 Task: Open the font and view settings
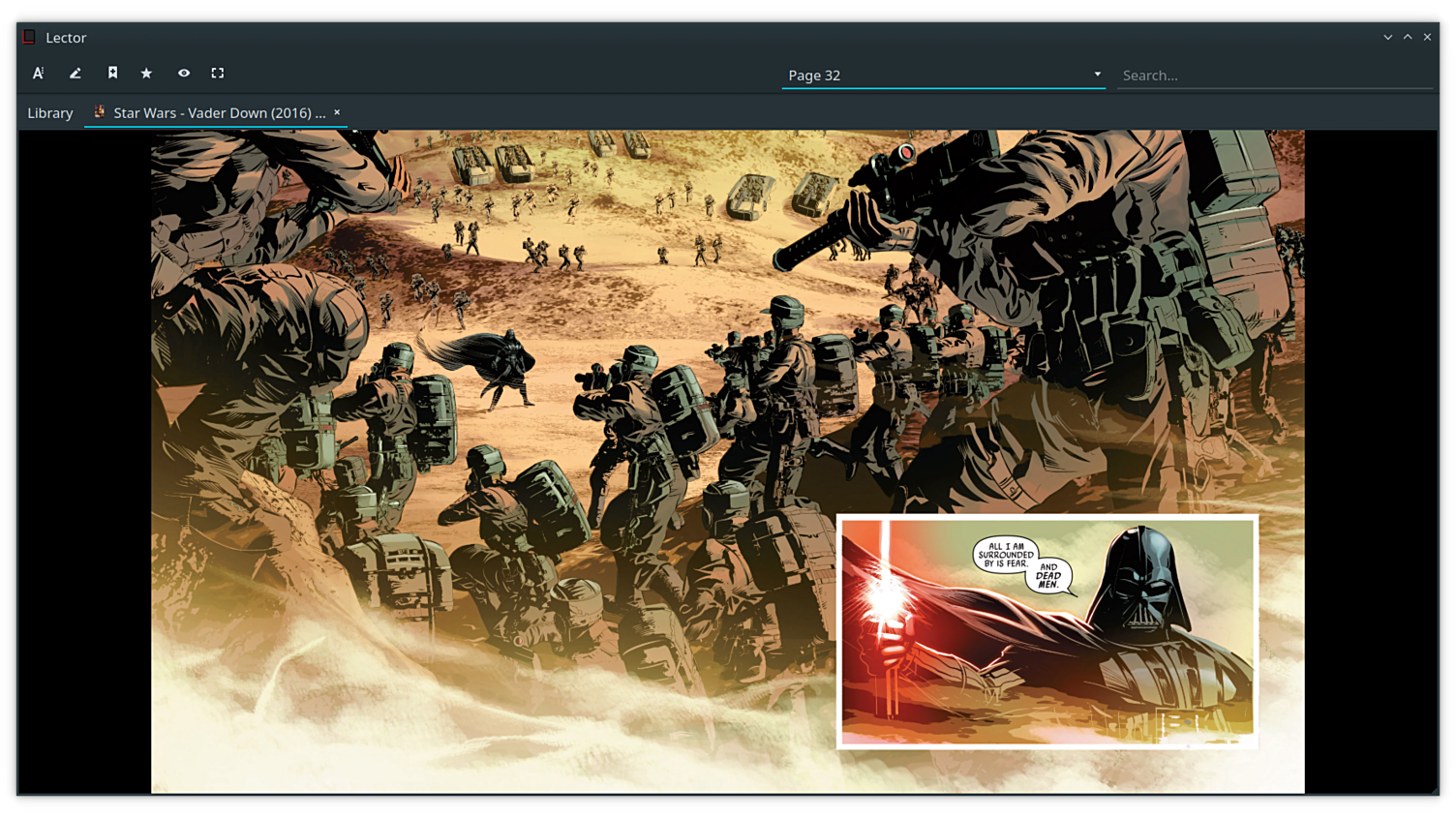(x=39, y=74)
